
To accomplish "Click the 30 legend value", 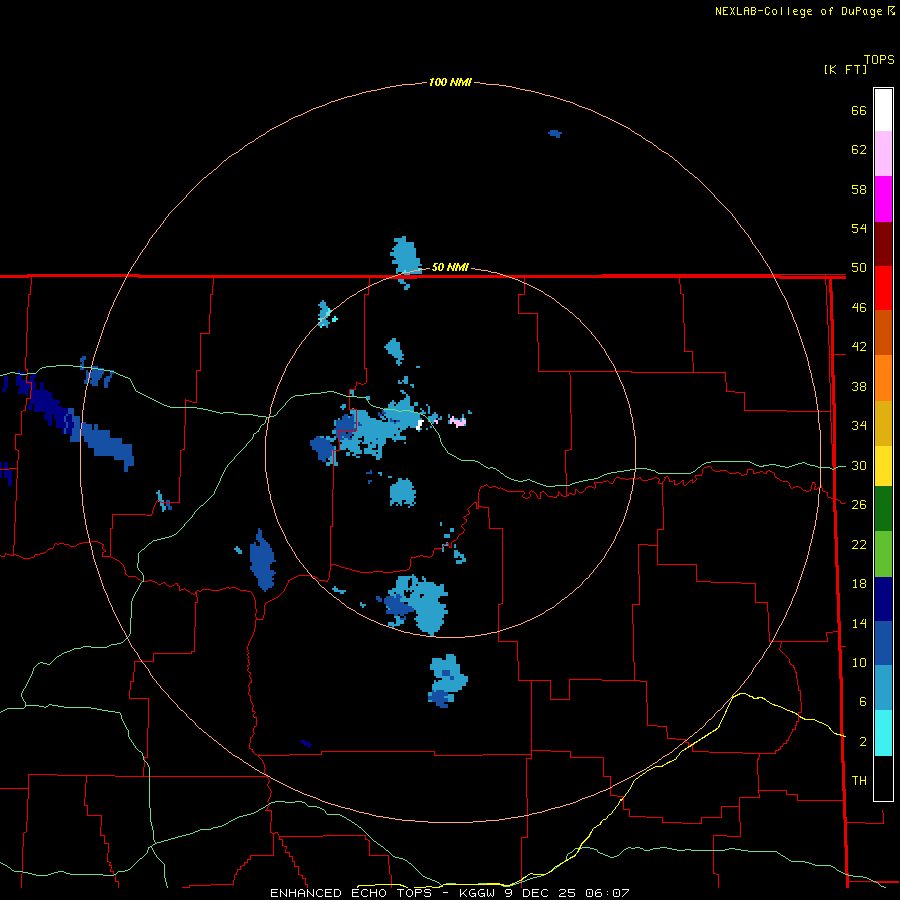I will click(x=859, y=465).
